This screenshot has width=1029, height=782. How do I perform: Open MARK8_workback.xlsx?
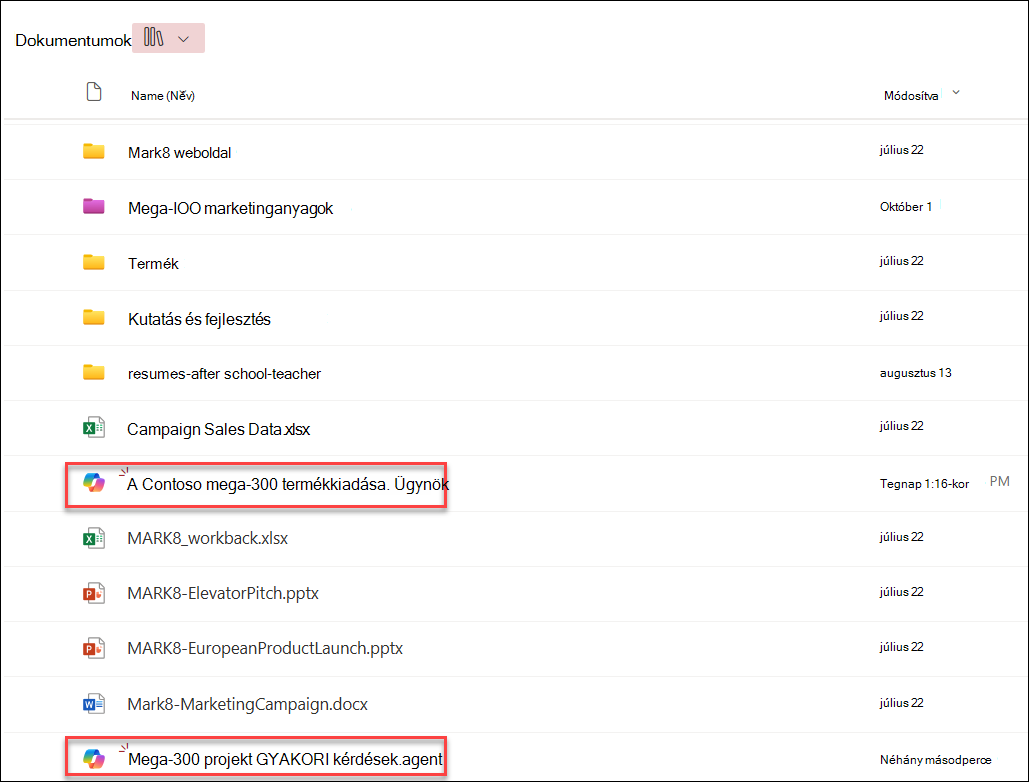207,539
